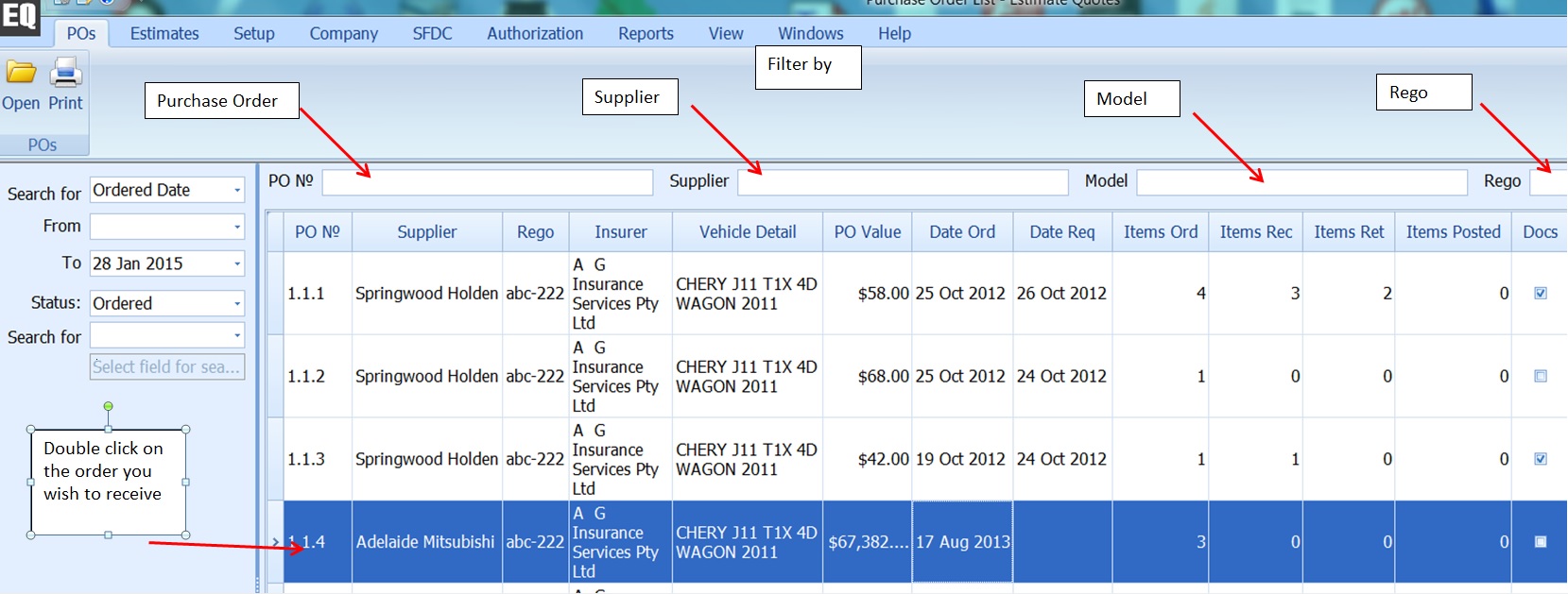
Task: Click the $42.00 PO value cell
Action: coord(868,460)
